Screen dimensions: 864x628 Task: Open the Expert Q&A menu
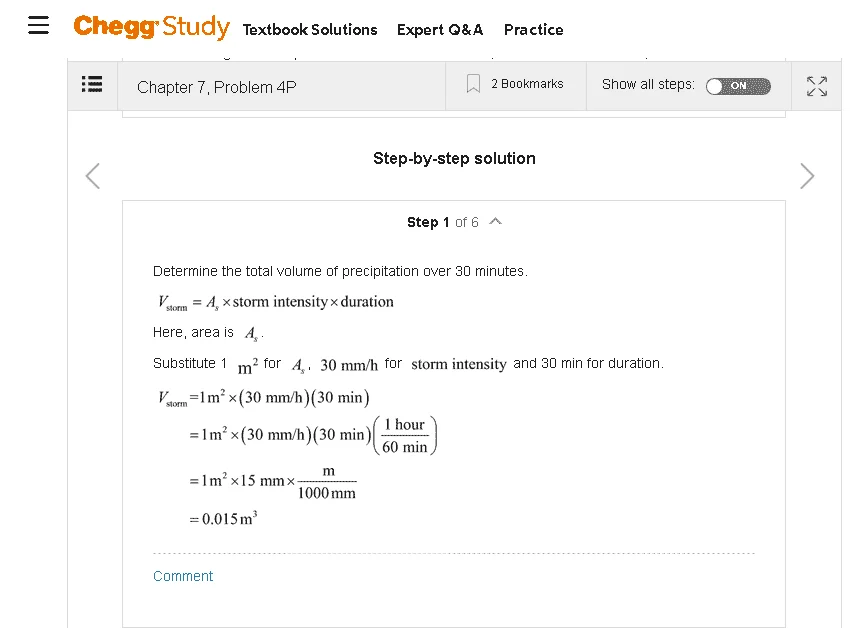[x=440, y=30]
